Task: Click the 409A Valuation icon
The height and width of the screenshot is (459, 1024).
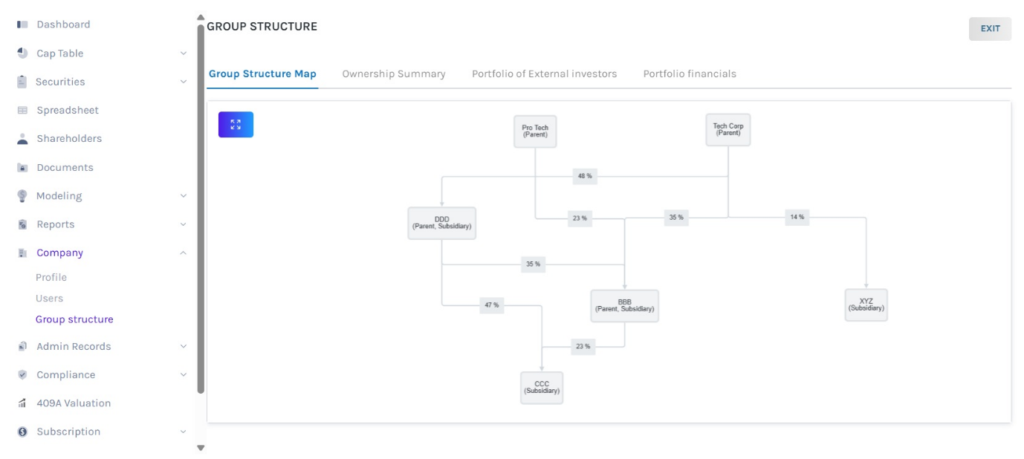Action: (x=22, y=403)
